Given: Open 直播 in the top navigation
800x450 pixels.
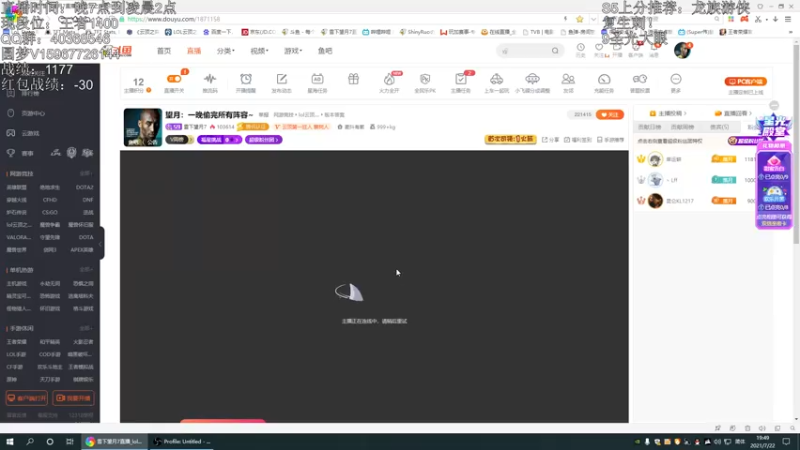Looking at the screenshot, I should [194, 51].
